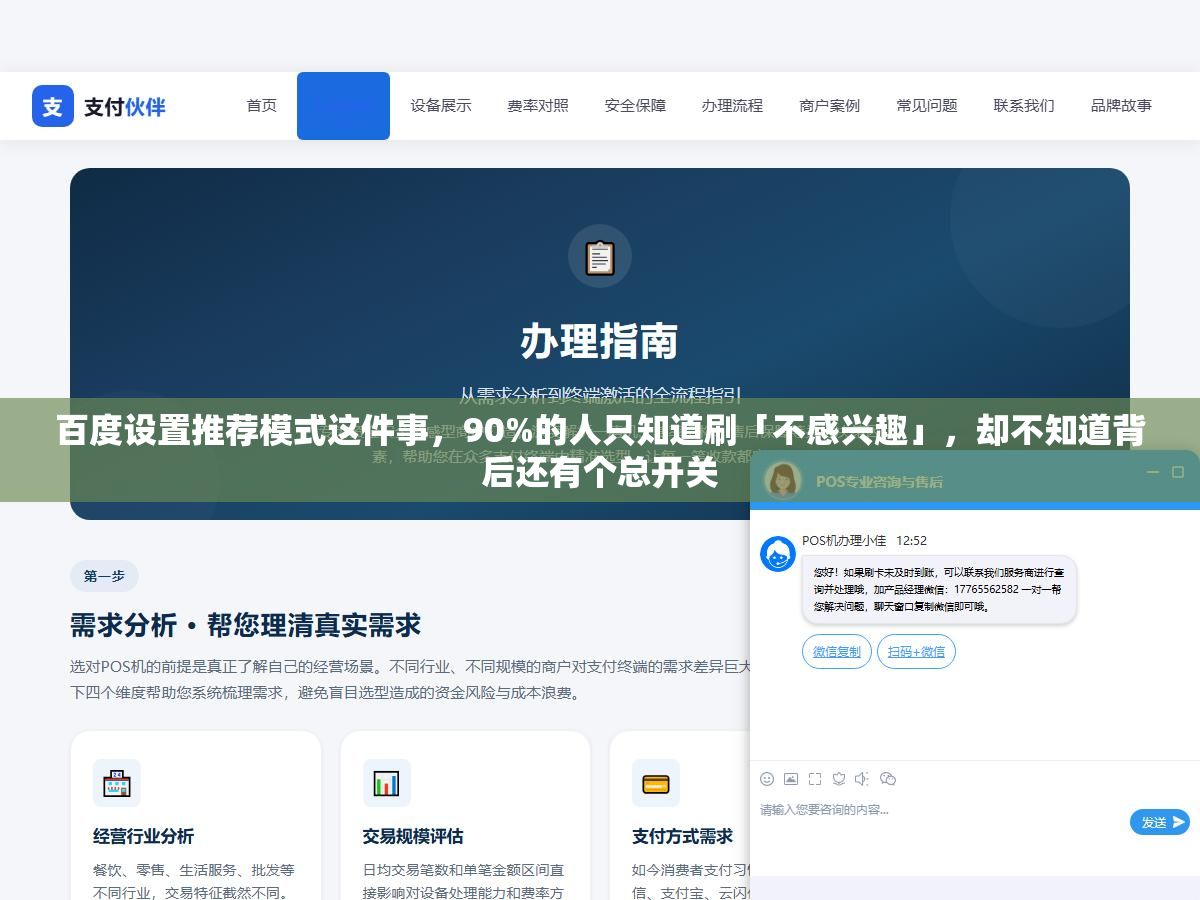Open the 首页 menu item
This screenshot has height=900, width=1200.
pos(262,105)
